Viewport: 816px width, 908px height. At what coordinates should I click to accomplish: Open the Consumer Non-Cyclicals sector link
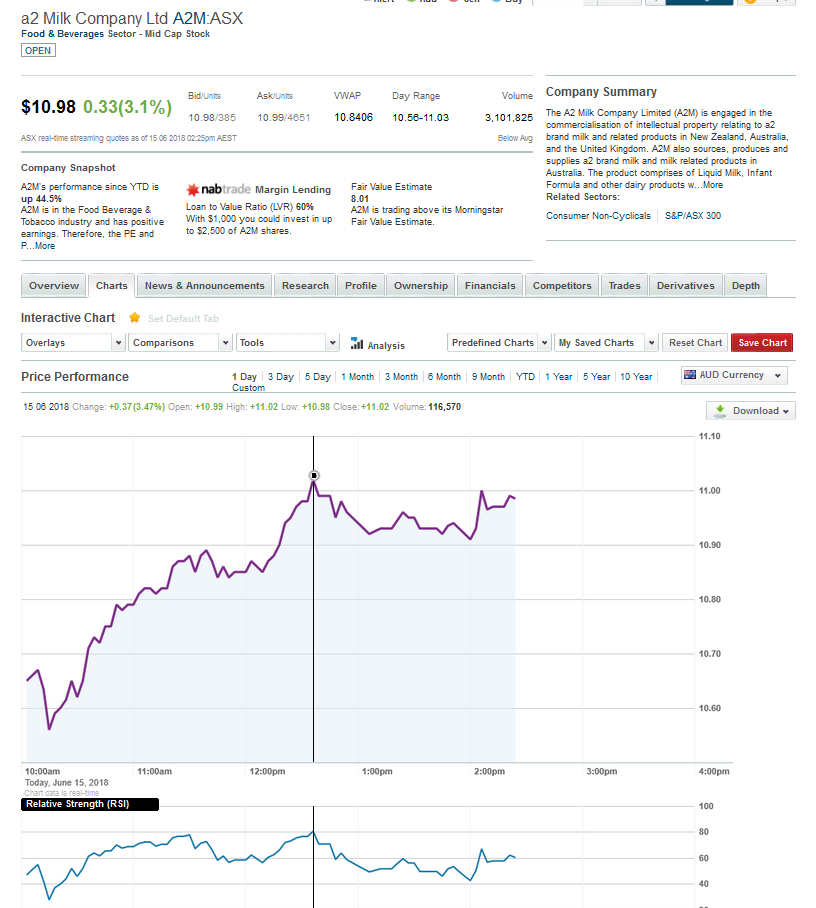pos(598,215)
